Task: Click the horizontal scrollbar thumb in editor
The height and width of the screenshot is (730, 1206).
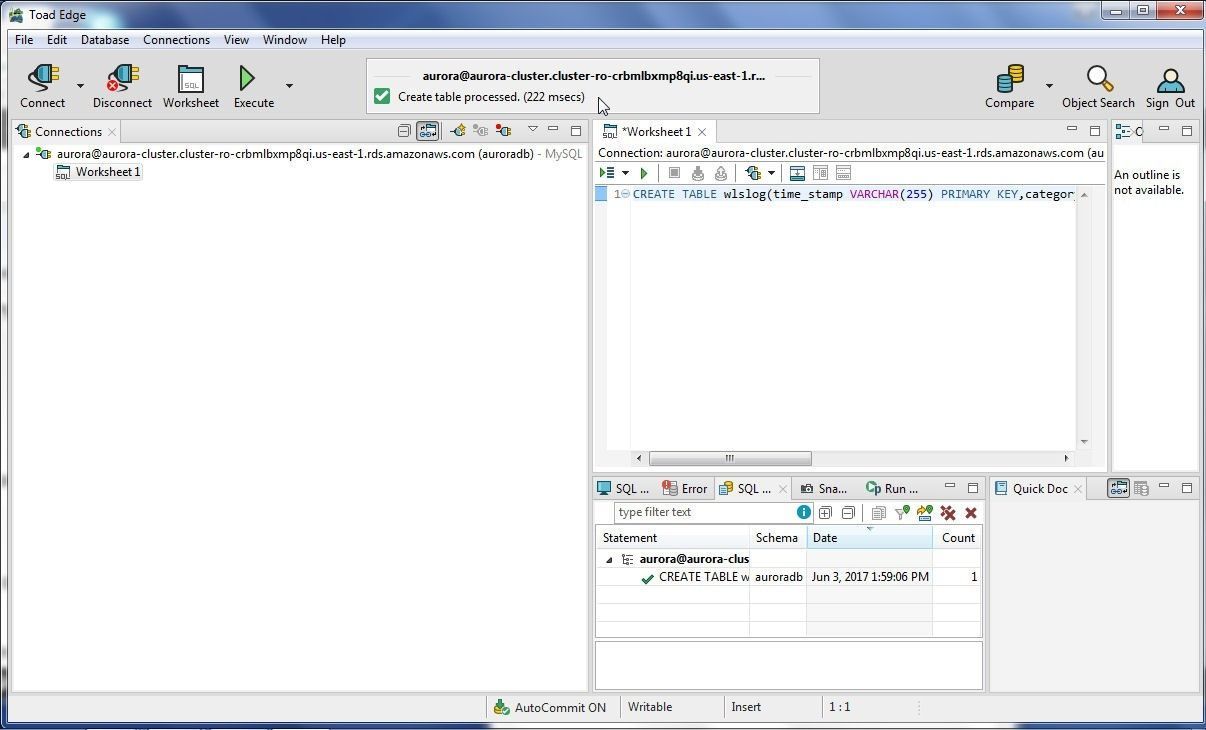Action: pyautogui.click(x=730, y=458)
